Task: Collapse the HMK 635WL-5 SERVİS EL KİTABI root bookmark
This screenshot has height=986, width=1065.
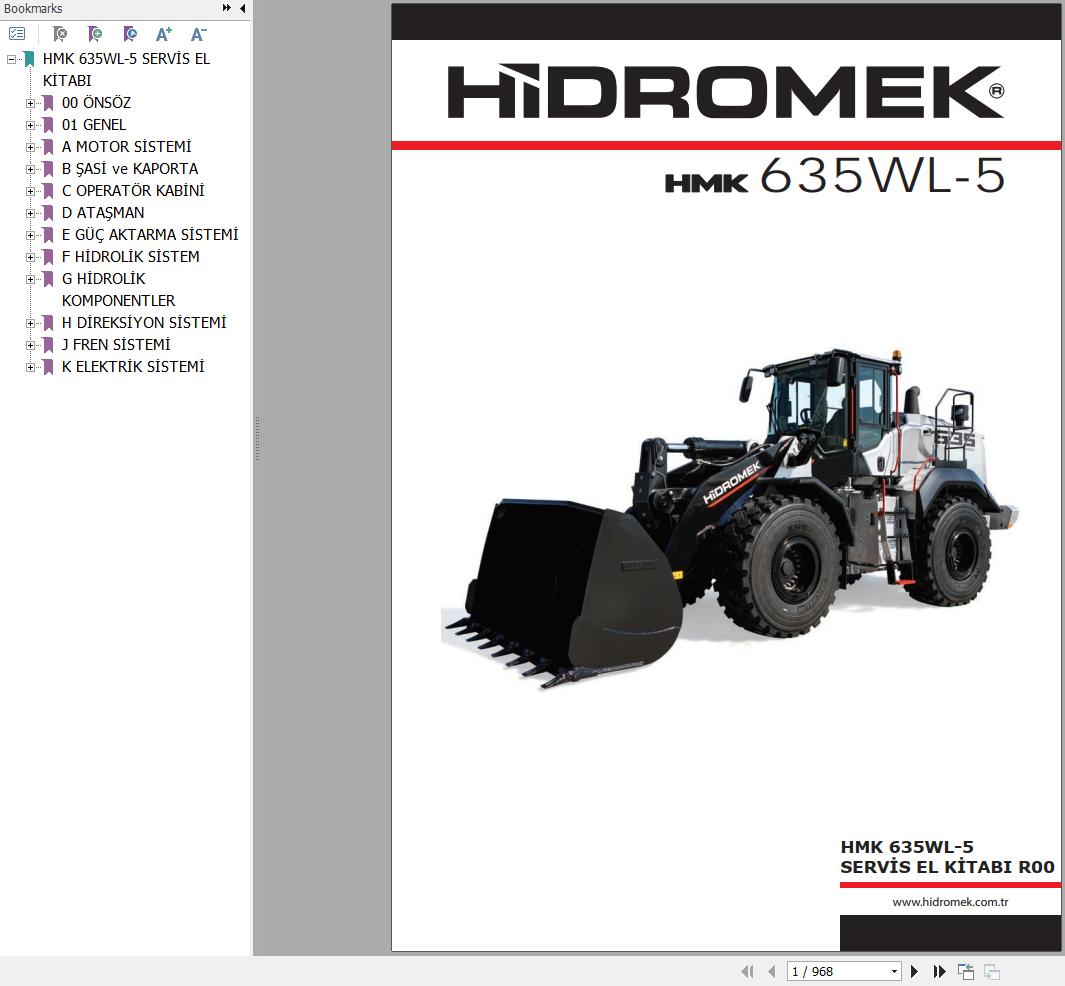Action: click(11, 60)
